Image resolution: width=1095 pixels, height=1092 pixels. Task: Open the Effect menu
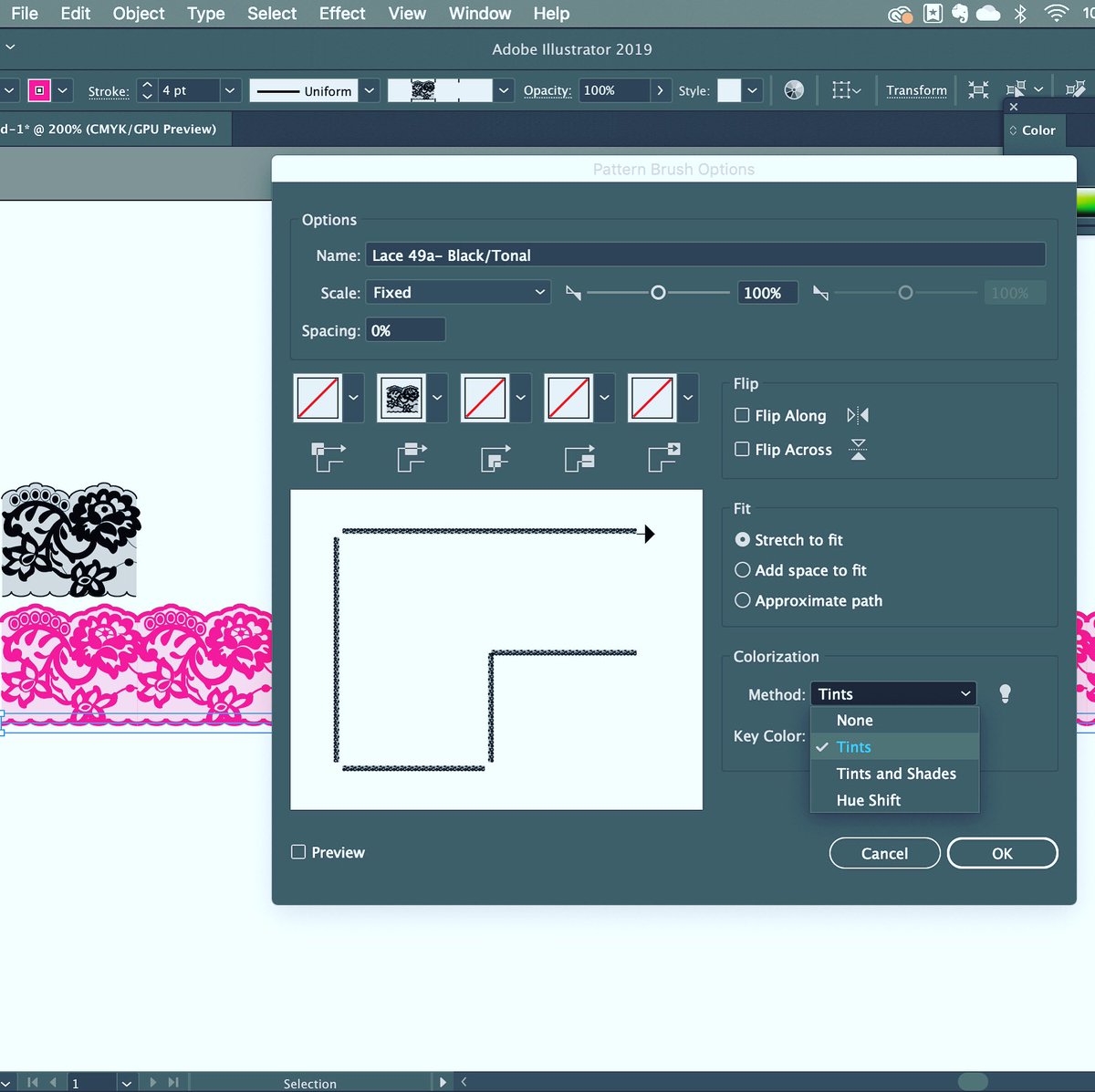click(342, 14)
